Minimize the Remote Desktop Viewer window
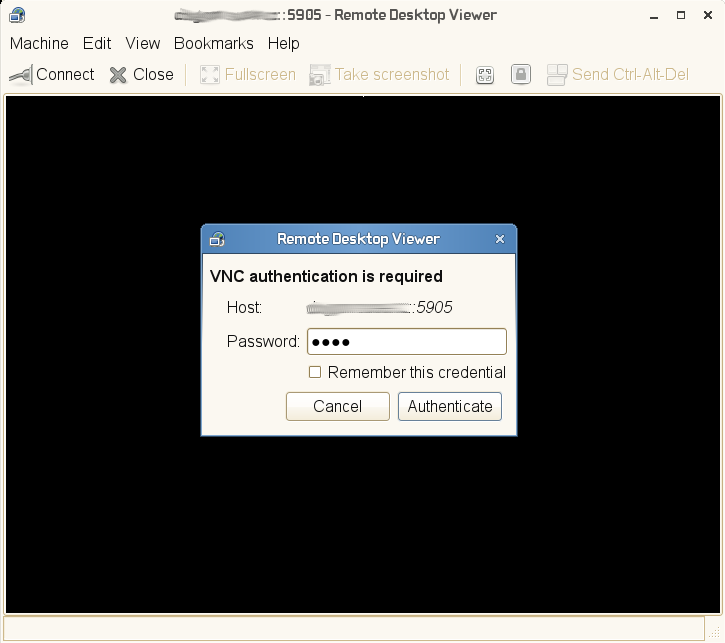 [x=654, y=15]
